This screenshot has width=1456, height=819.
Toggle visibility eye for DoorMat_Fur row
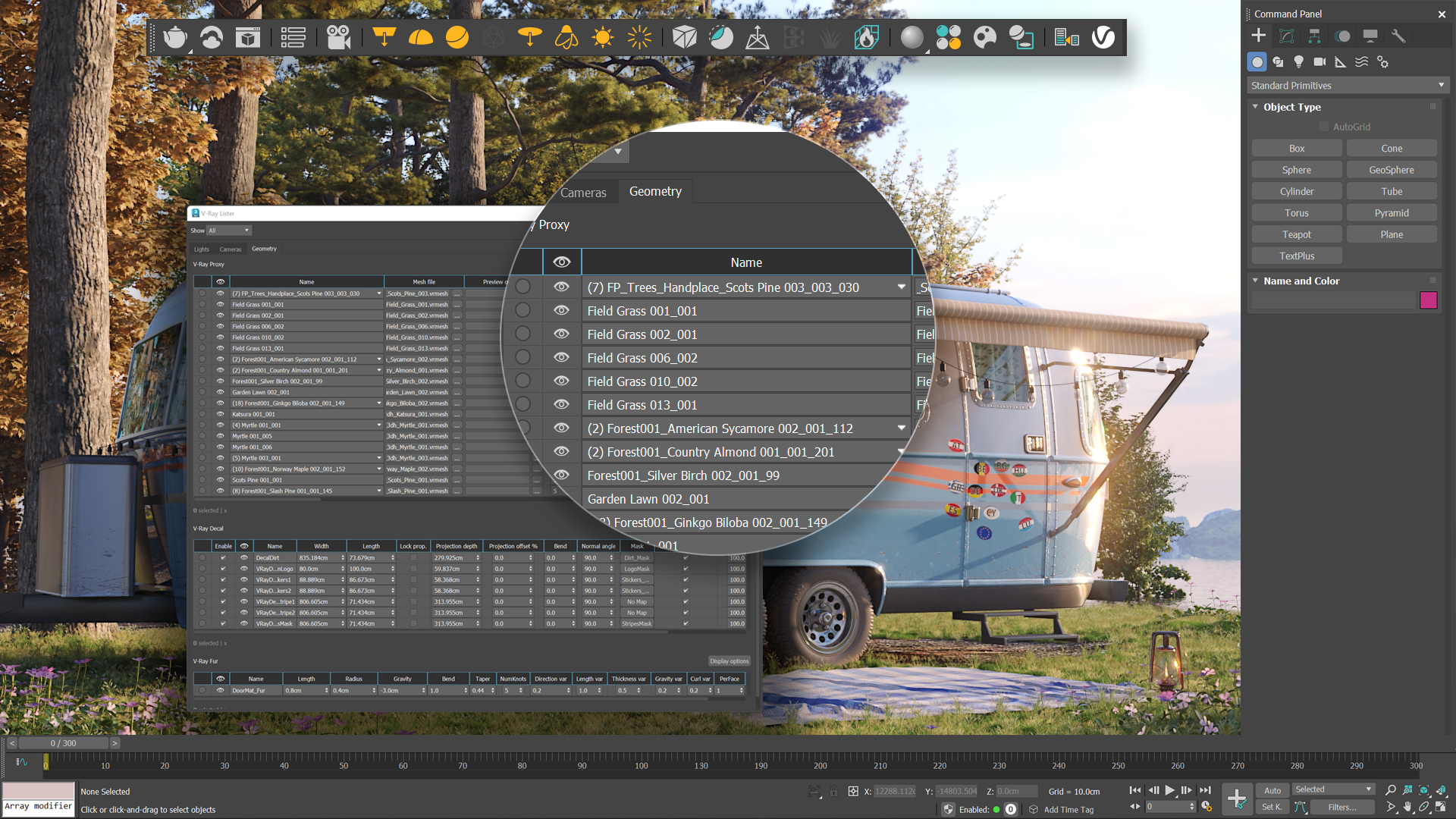[221, 691]
